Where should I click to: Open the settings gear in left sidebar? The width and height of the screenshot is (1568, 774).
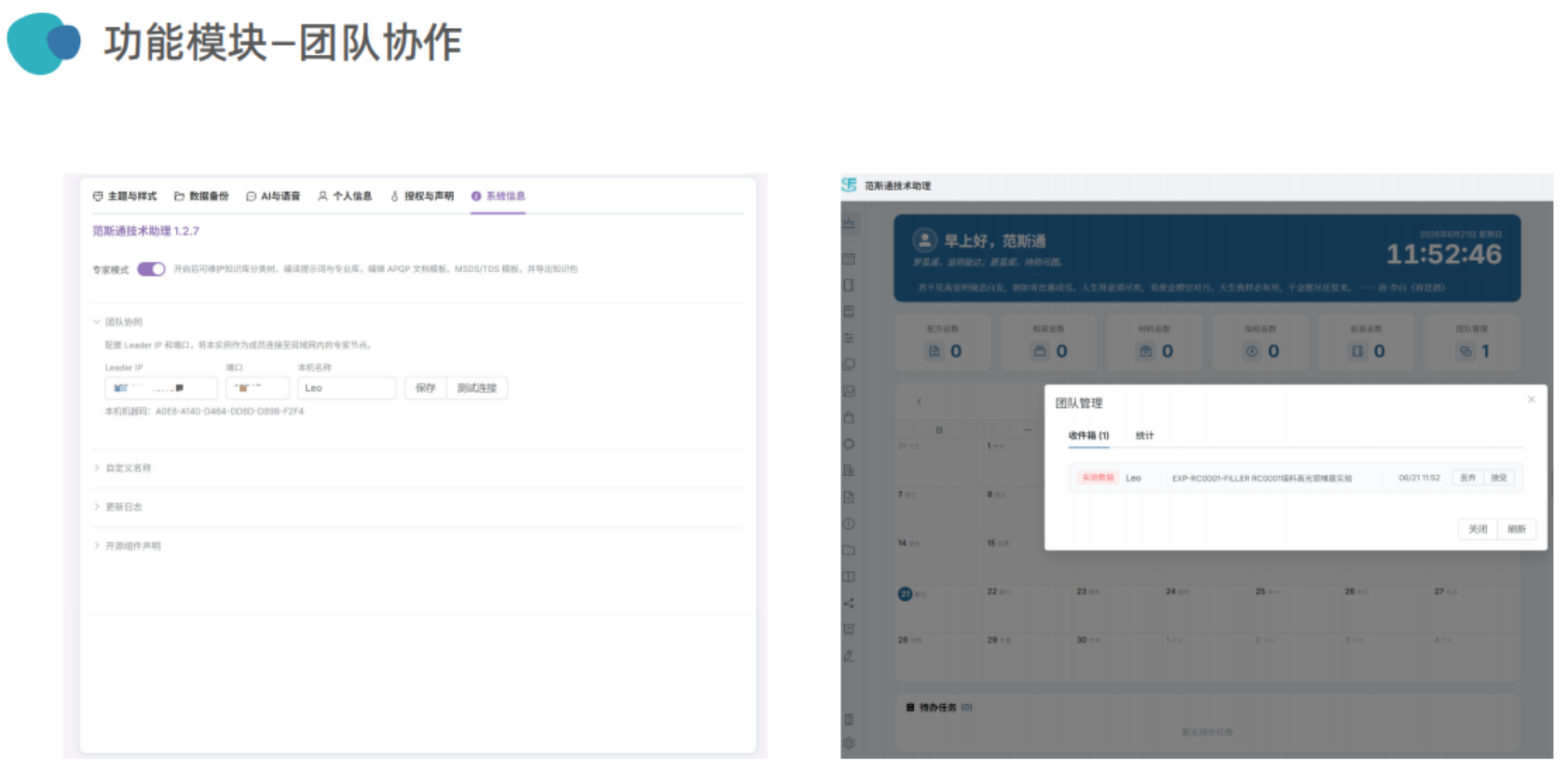(x=849, y=743)
